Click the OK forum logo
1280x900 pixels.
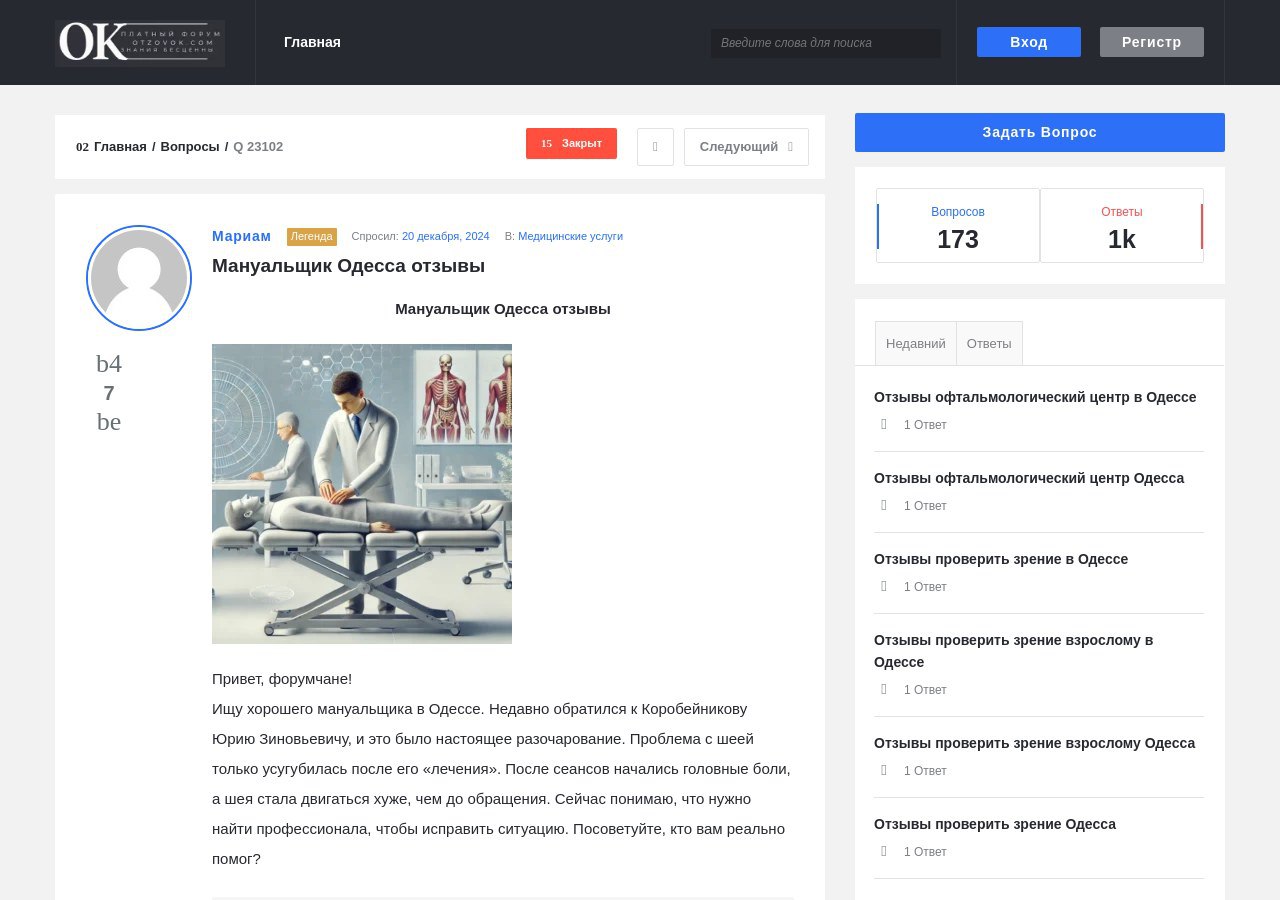pyautogui.click(x=140, y=43)
